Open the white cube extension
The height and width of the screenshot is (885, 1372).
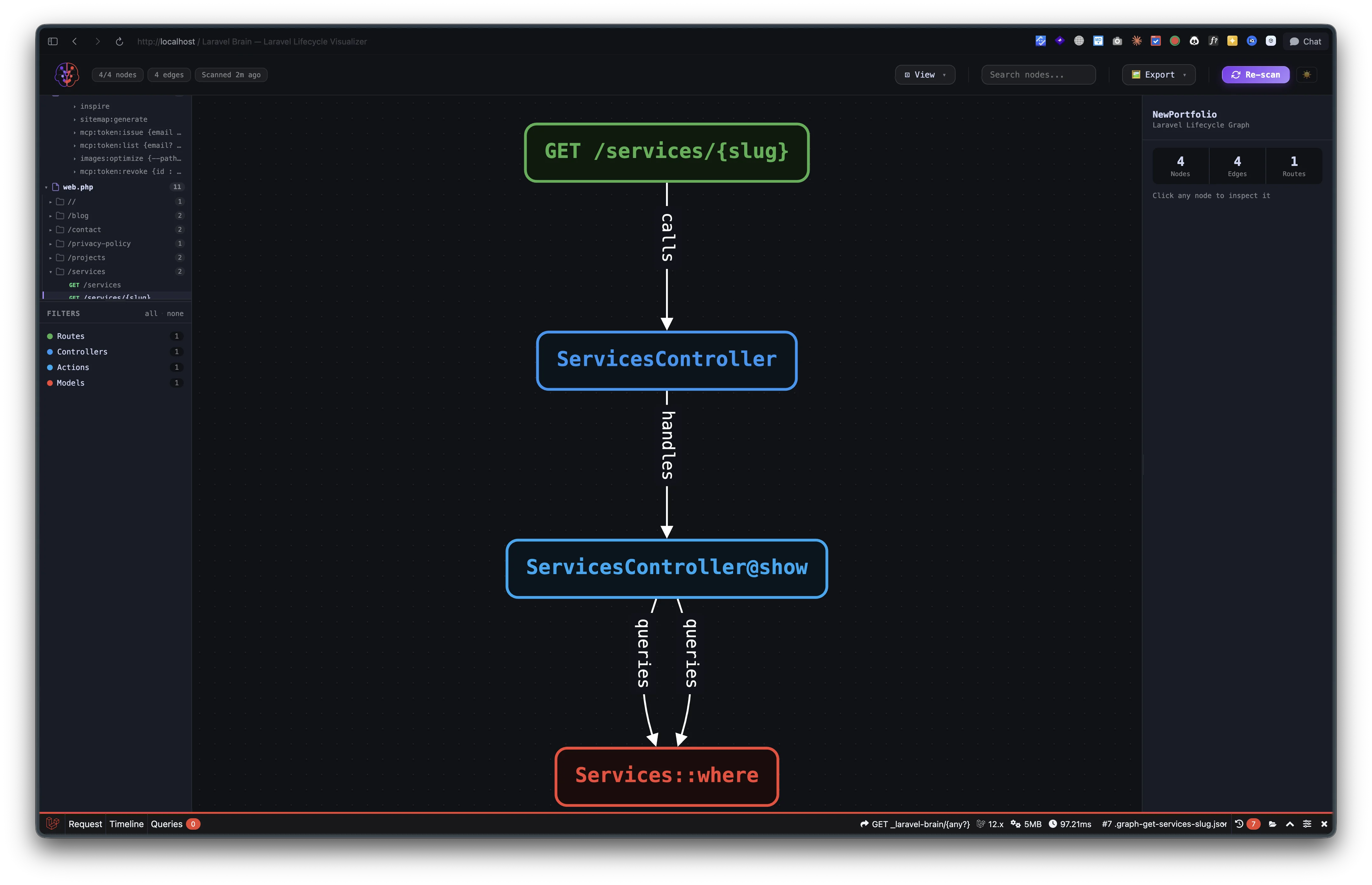coord(1271,41)
